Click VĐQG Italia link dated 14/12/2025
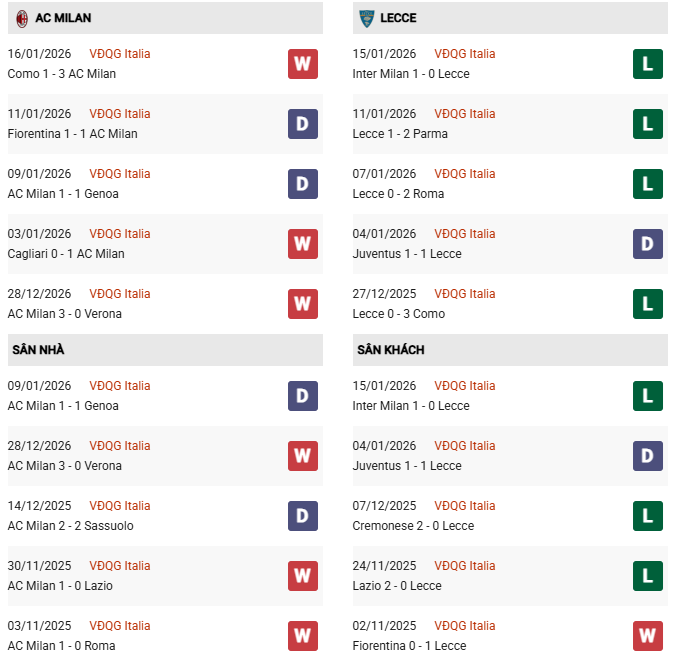Screen dimensions: 675x664 120,506
